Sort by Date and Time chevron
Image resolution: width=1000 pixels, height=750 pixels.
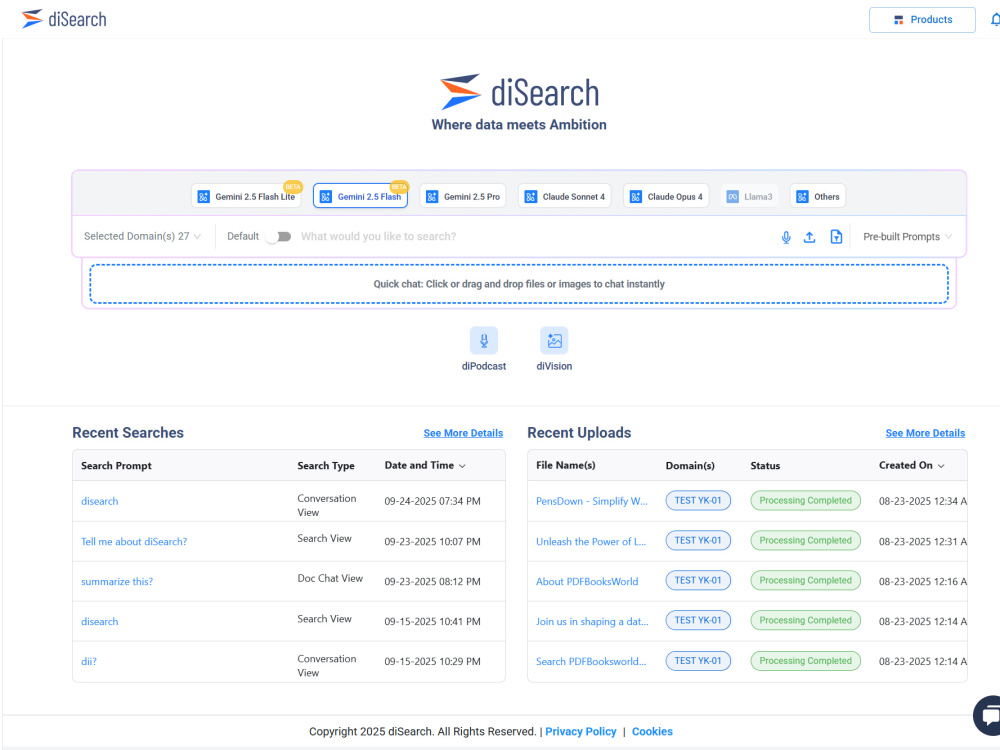(462, 466)
